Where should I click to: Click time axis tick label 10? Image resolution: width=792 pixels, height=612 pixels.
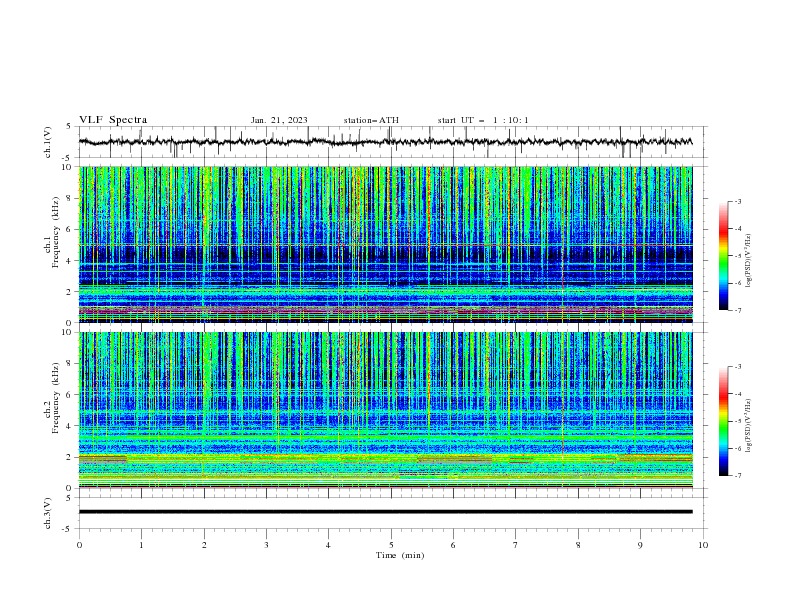[x=703, y=545]
